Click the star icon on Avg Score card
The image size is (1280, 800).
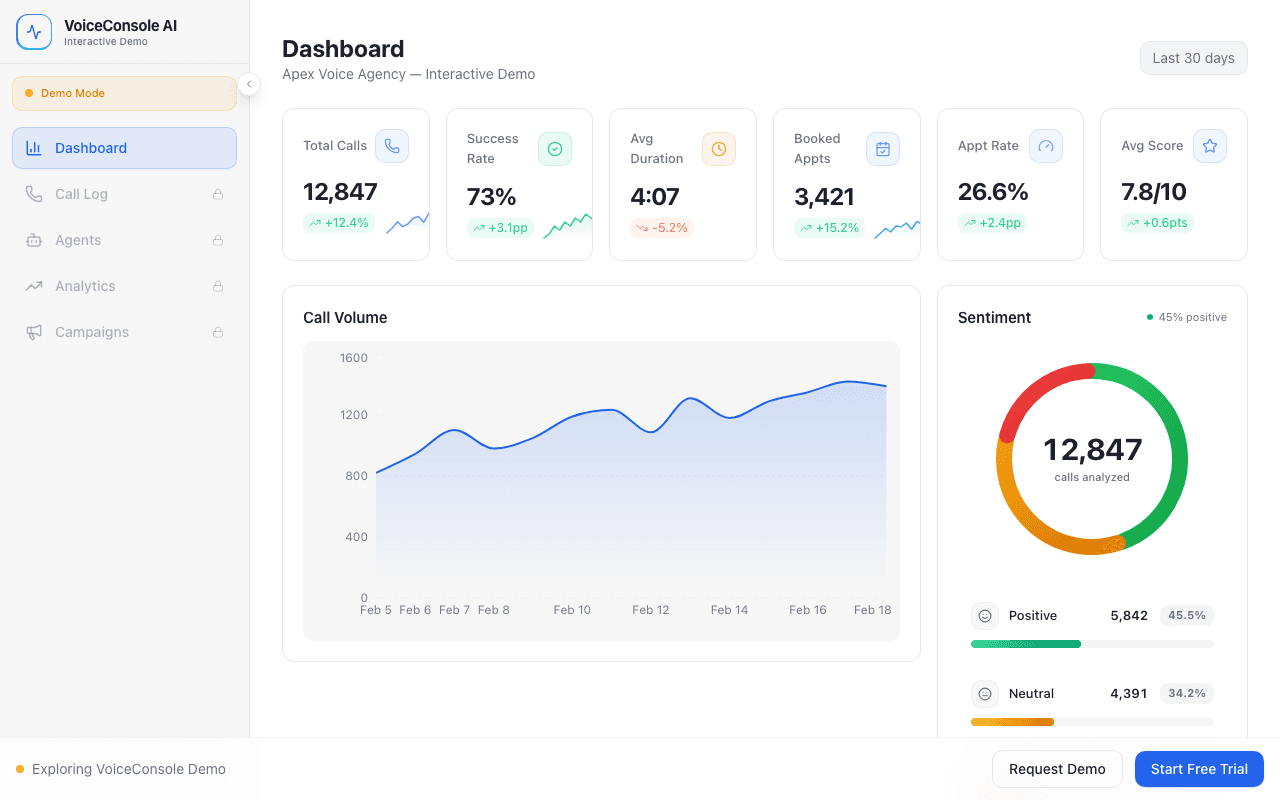(x=1210, y=146)
